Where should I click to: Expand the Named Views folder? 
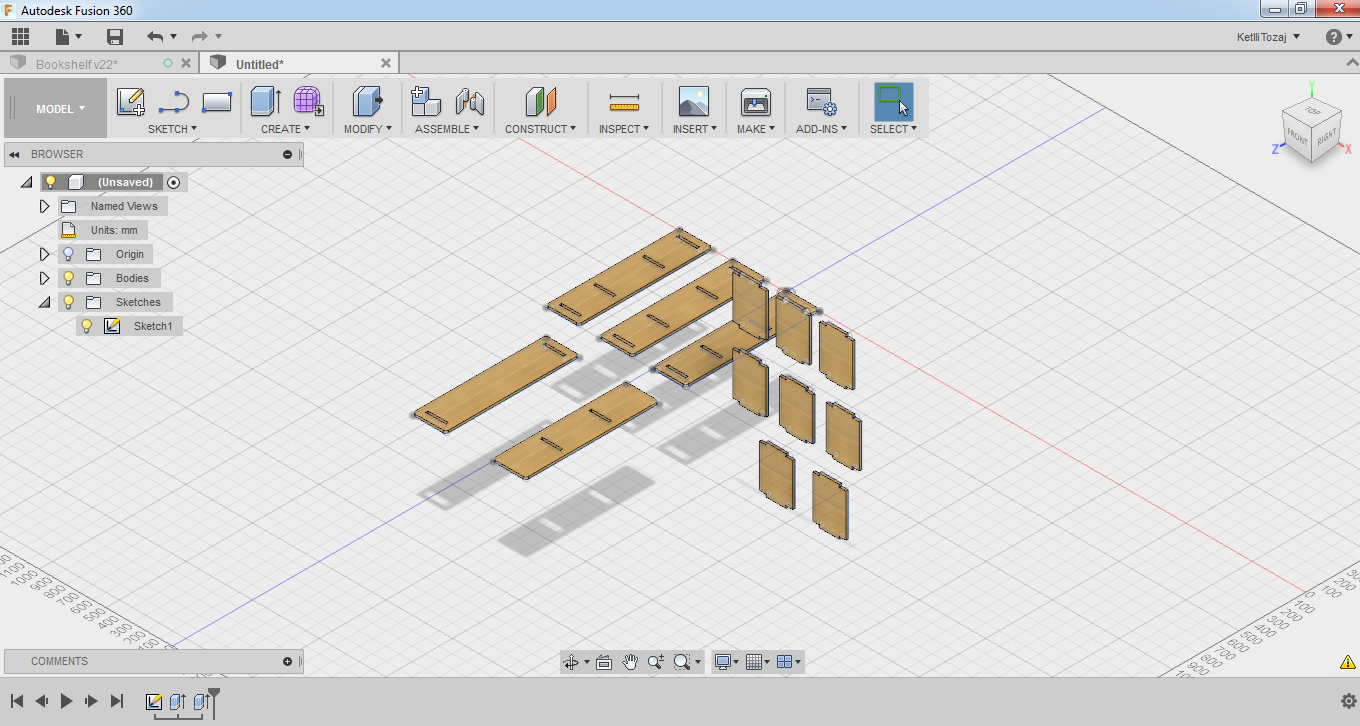(x=44, y=206)
